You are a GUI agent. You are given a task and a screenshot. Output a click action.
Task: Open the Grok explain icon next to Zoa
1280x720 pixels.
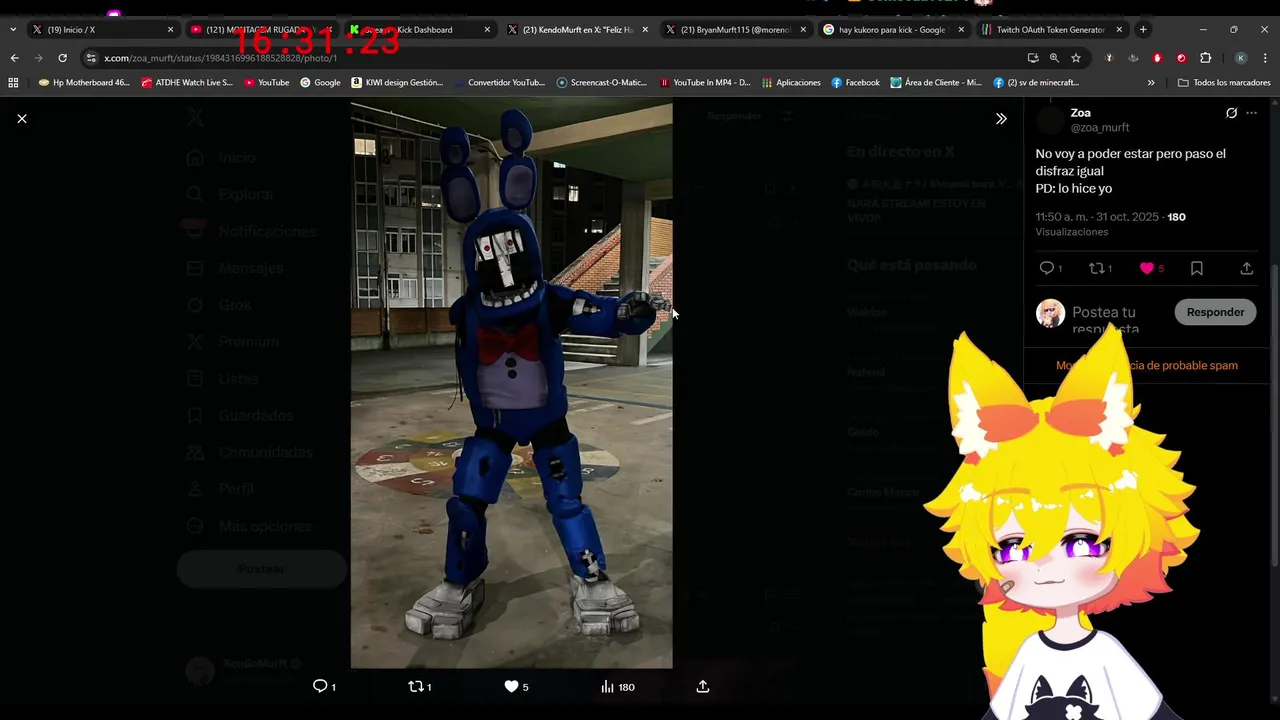click(x=1231, y=113)
